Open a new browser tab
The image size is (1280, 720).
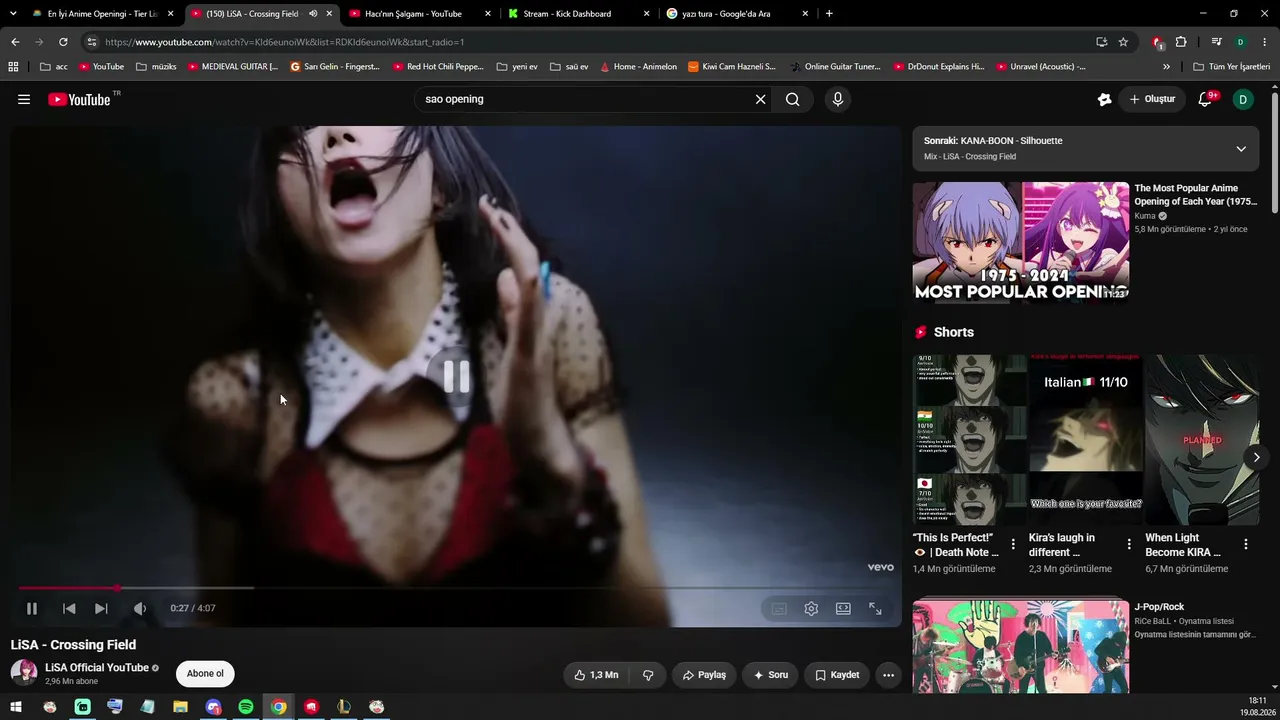pos(829,14)
